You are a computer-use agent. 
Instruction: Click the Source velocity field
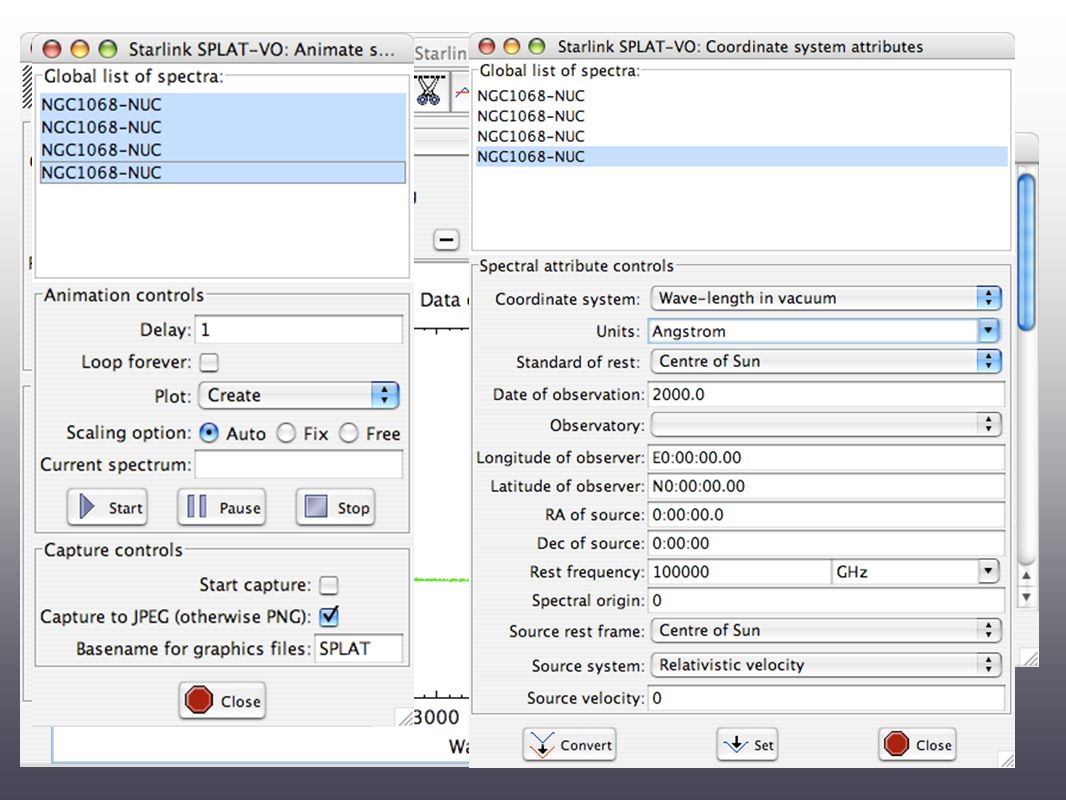click(826, 698)
